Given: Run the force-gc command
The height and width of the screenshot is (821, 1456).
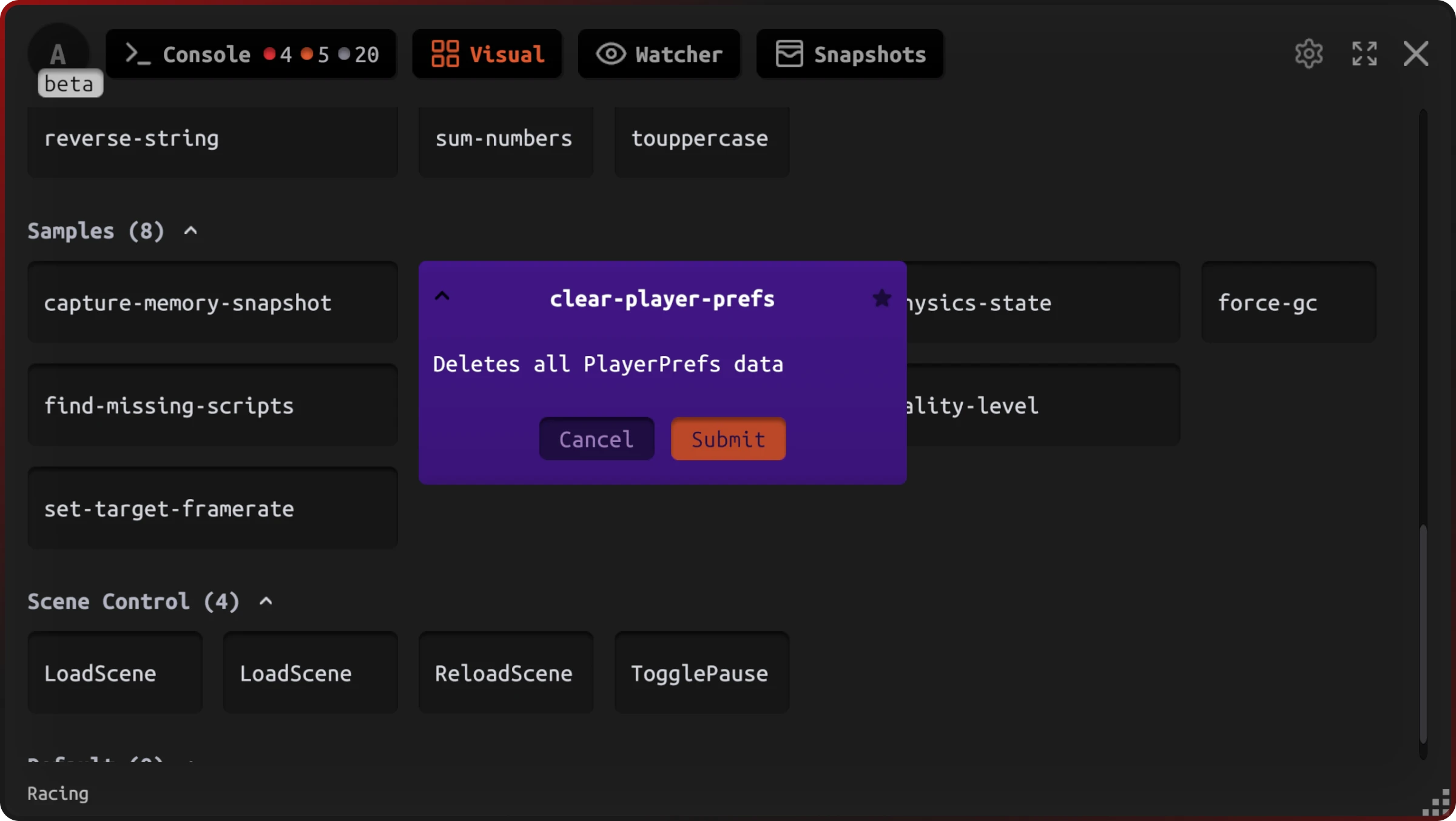Looking at the screenshot, I should tap(1289, 302).
